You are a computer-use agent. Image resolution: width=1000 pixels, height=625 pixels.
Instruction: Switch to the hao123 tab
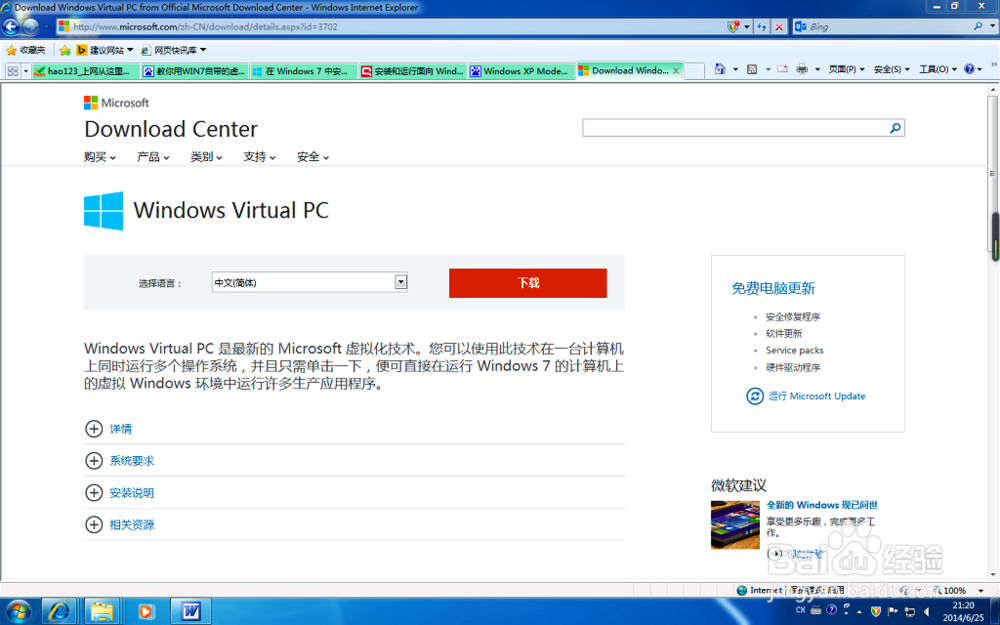(x=85, y=71)
